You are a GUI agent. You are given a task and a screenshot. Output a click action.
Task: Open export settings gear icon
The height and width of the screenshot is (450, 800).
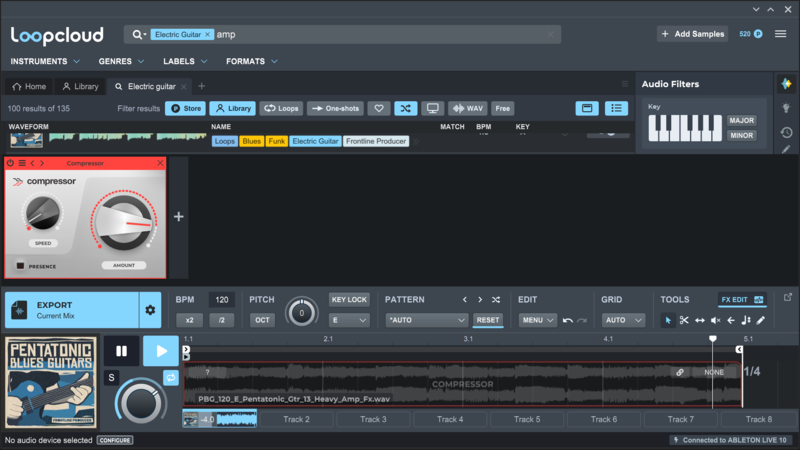tap(150, 310)
